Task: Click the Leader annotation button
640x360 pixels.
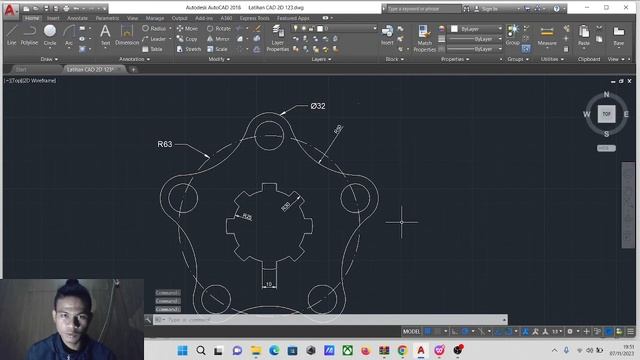Action: tap(154, 39)
